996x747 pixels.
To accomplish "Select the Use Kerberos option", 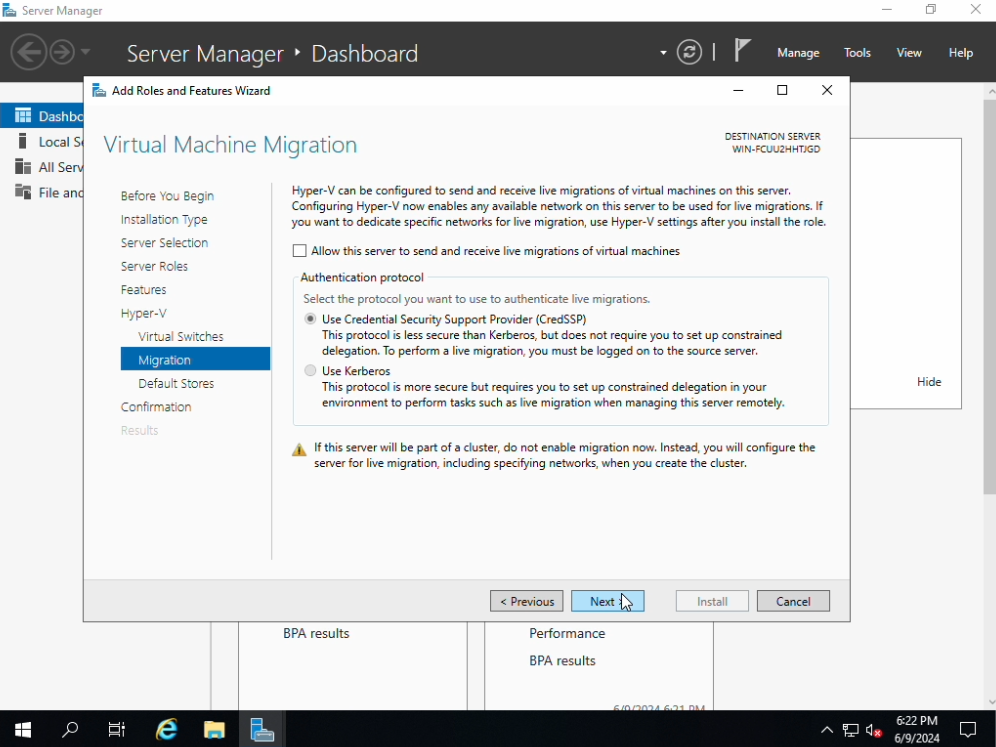I will point(311,371).
